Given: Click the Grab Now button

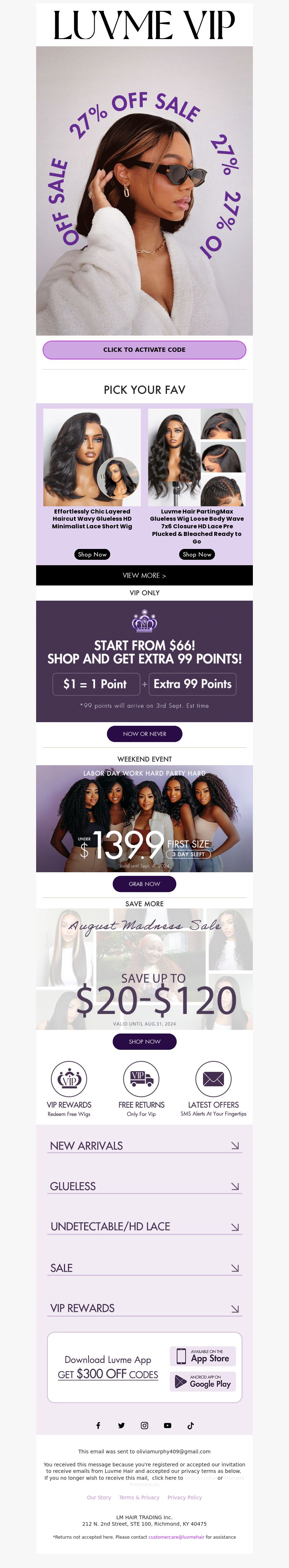Looking at the screenshot, I should [x=145, y=884].
